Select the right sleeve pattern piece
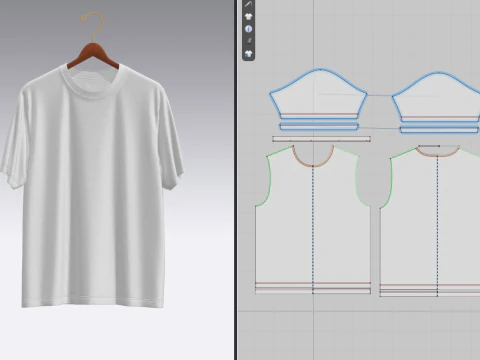The image size is (480, 360). [x=437, y=97]
